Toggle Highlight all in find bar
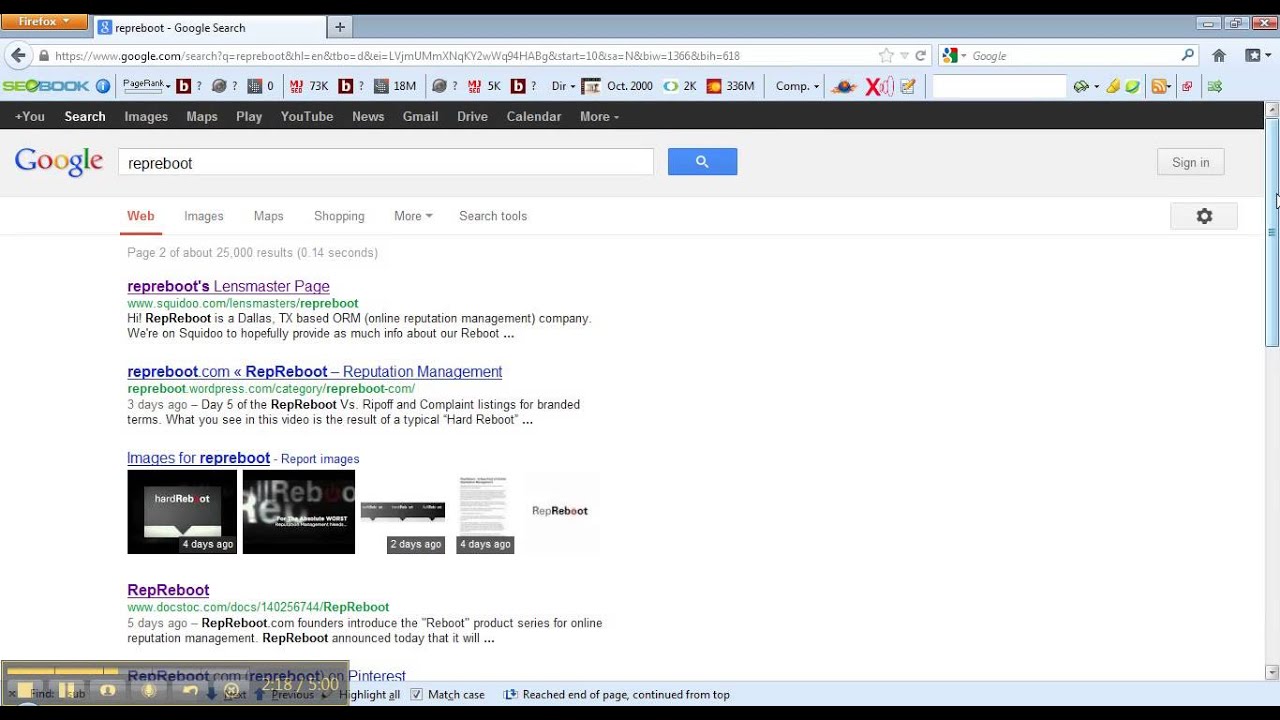 tap(369, 694)
